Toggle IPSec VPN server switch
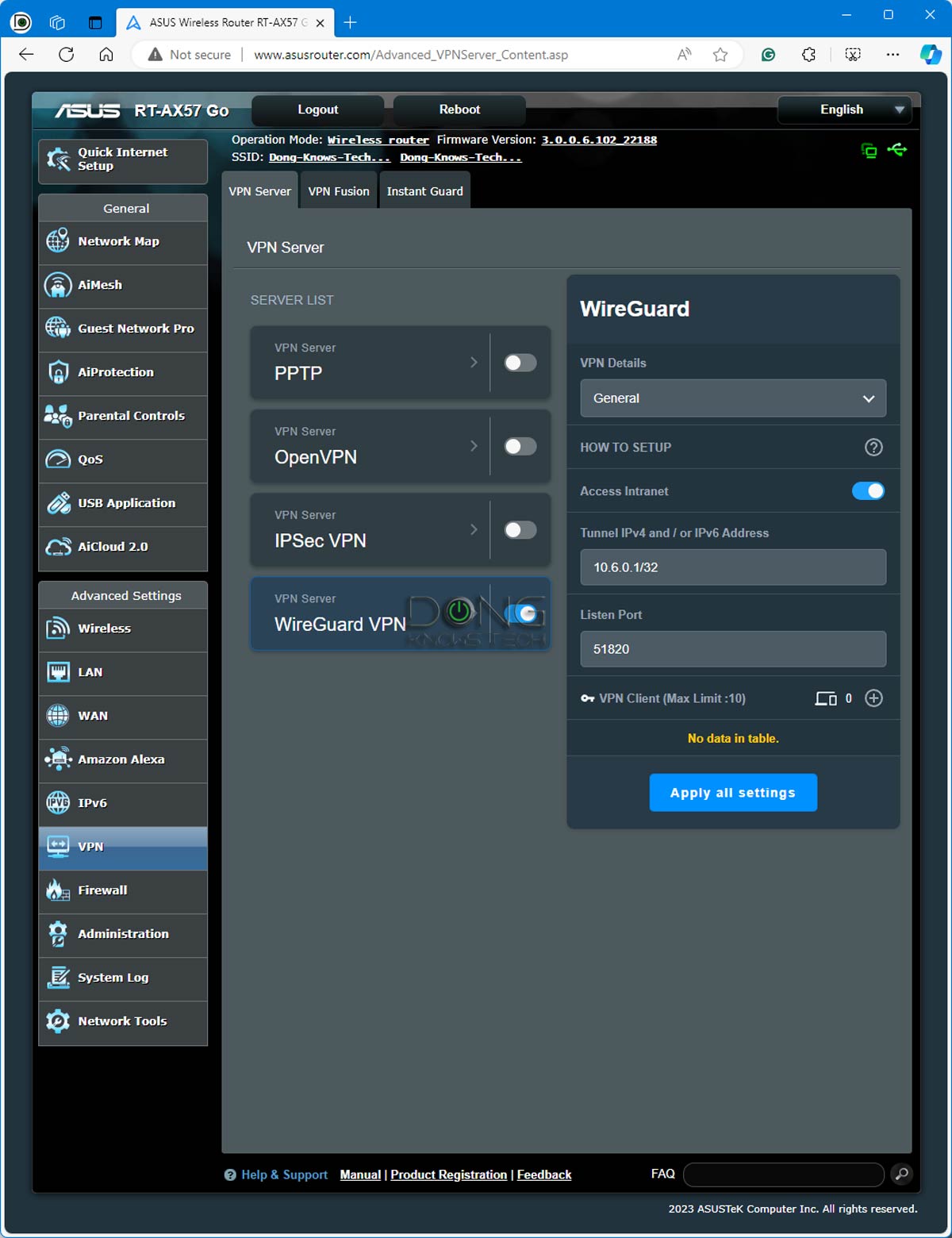 click(520, 529)
